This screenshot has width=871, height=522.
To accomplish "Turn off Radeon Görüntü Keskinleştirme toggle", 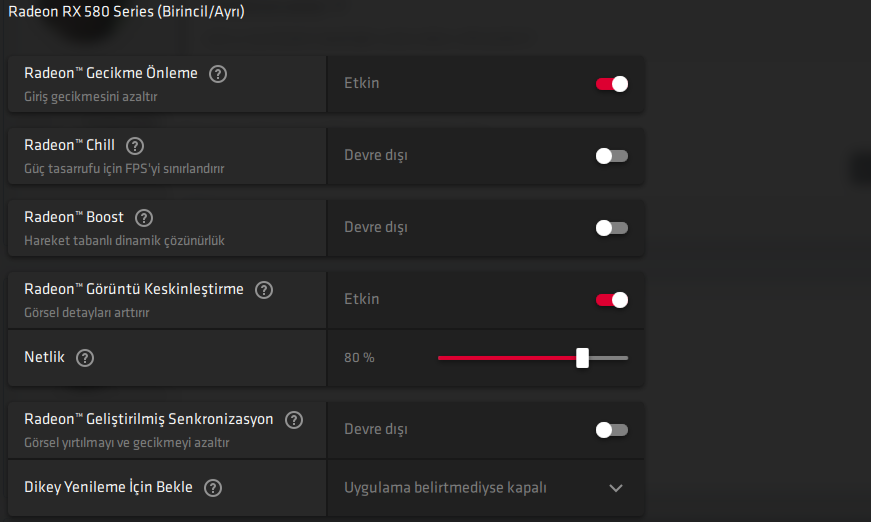I will coord(611,300).
